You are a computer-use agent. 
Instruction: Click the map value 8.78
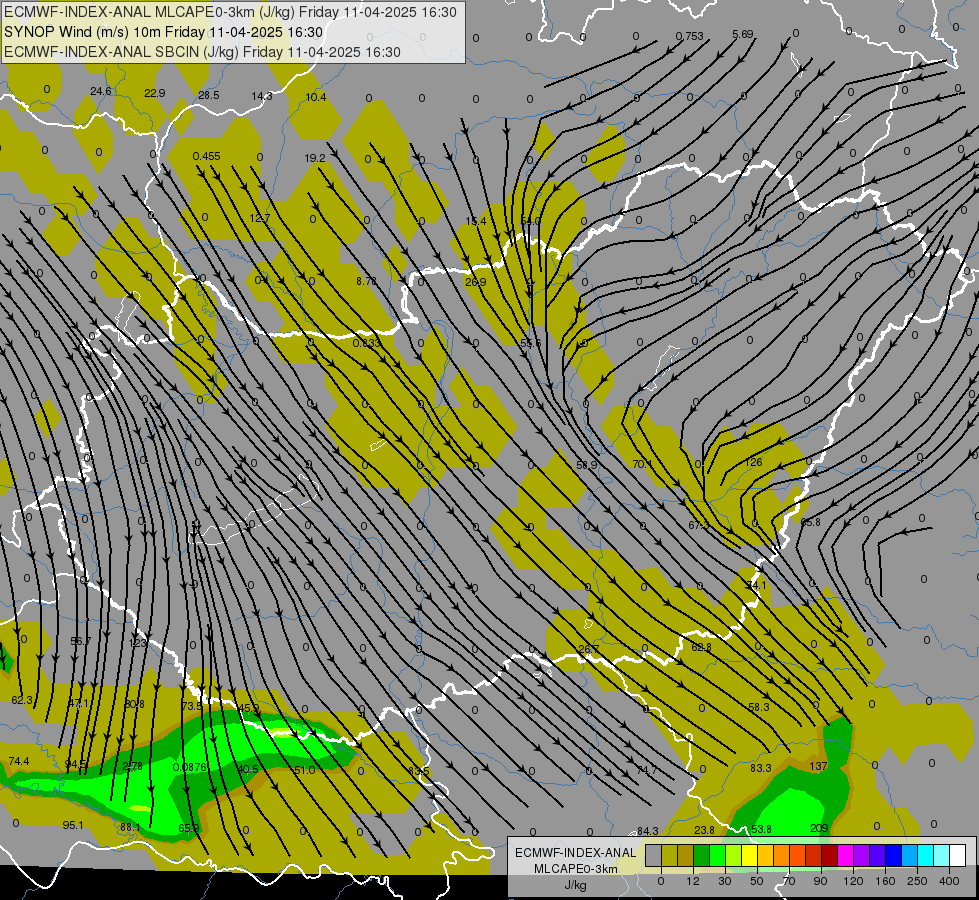(x=367, y=281)
